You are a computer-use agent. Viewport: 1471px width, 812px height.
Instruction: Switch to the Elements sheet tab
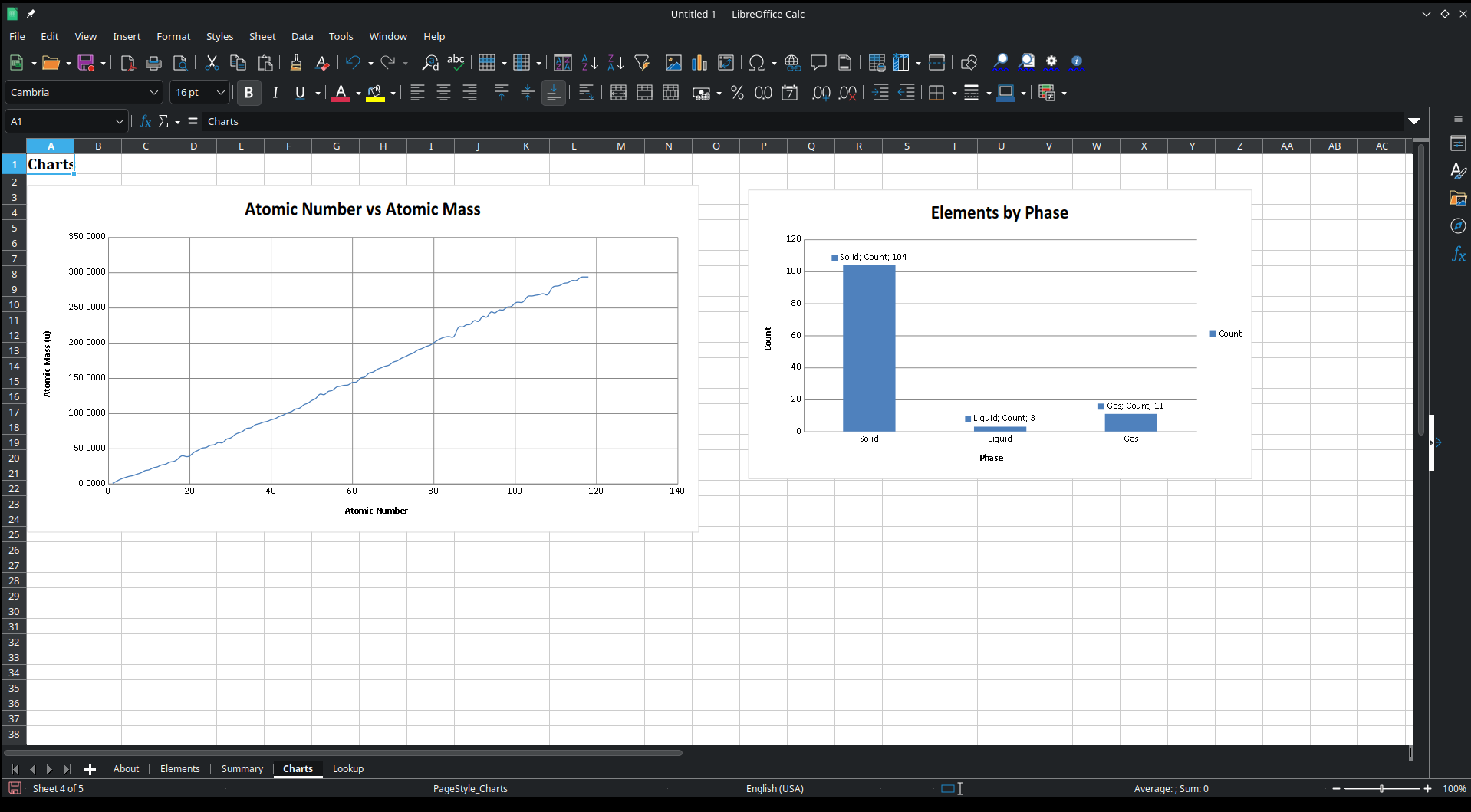pos(179,768)
